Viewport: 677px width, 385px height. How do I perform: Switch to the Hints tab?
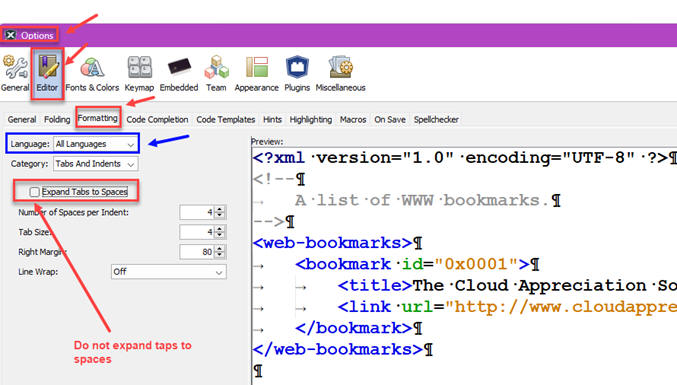(272, 120)
